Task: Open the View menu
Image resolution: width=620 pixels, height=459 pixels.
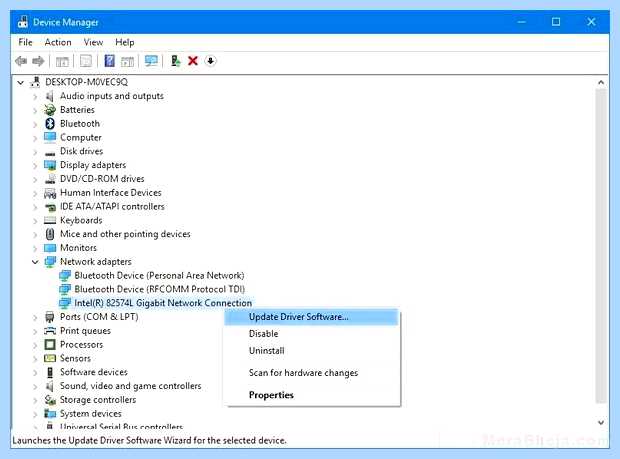Action: click(93, 42)
